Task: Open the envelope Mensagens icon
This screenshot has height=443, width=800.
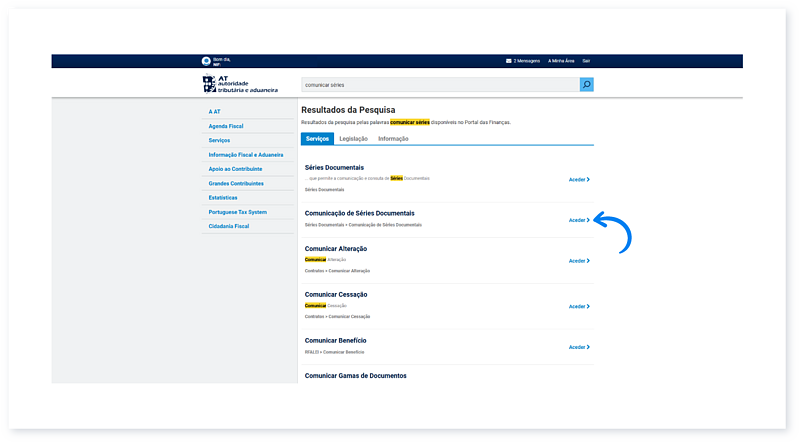Action: click(x=509, y=61)
